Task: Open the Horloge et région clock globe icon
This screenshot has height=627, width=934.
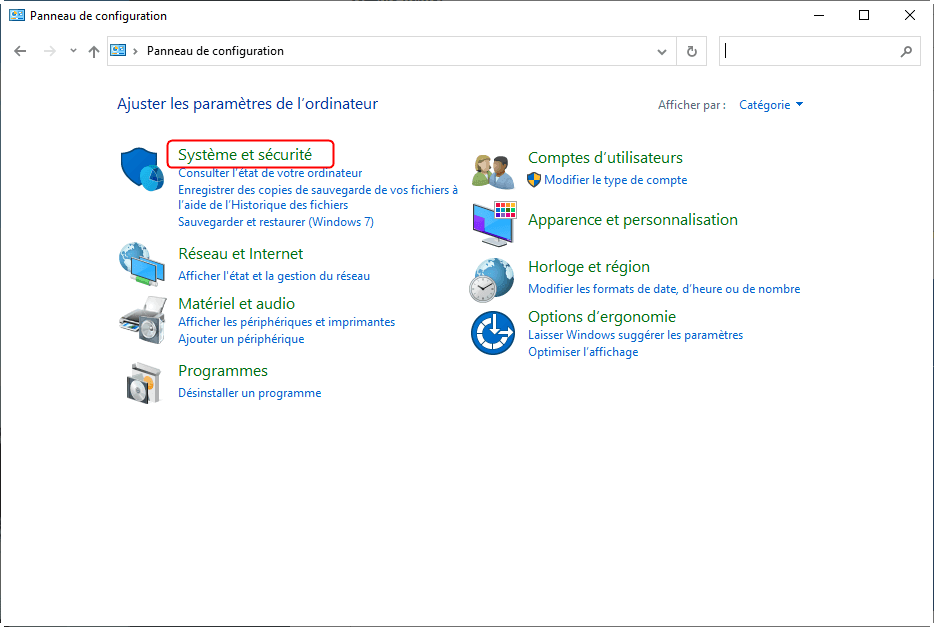Action: [x=491, y=280]
